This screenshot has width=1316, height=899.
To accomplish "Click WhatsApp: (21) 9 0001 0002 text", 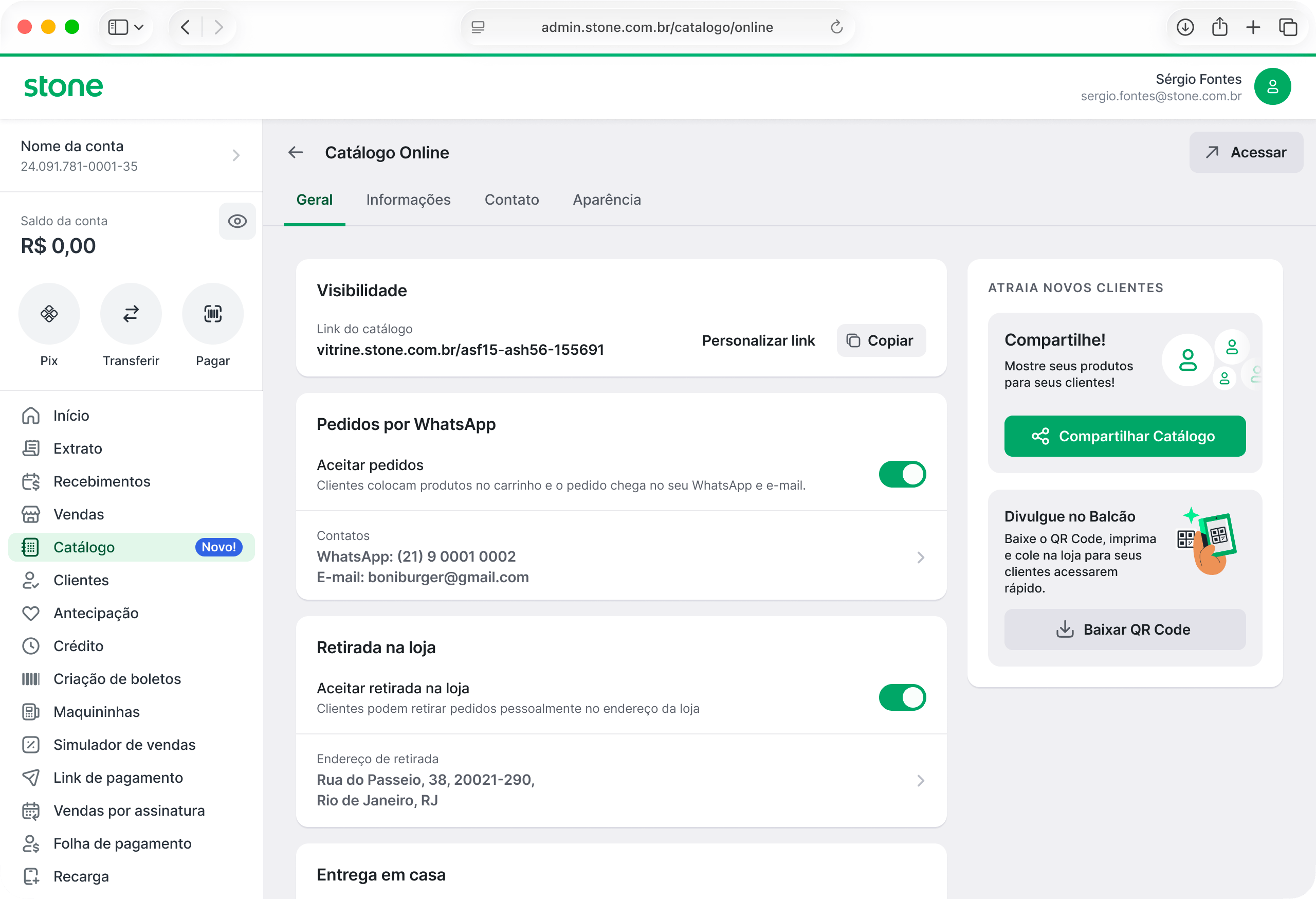I will pos(416,556).
